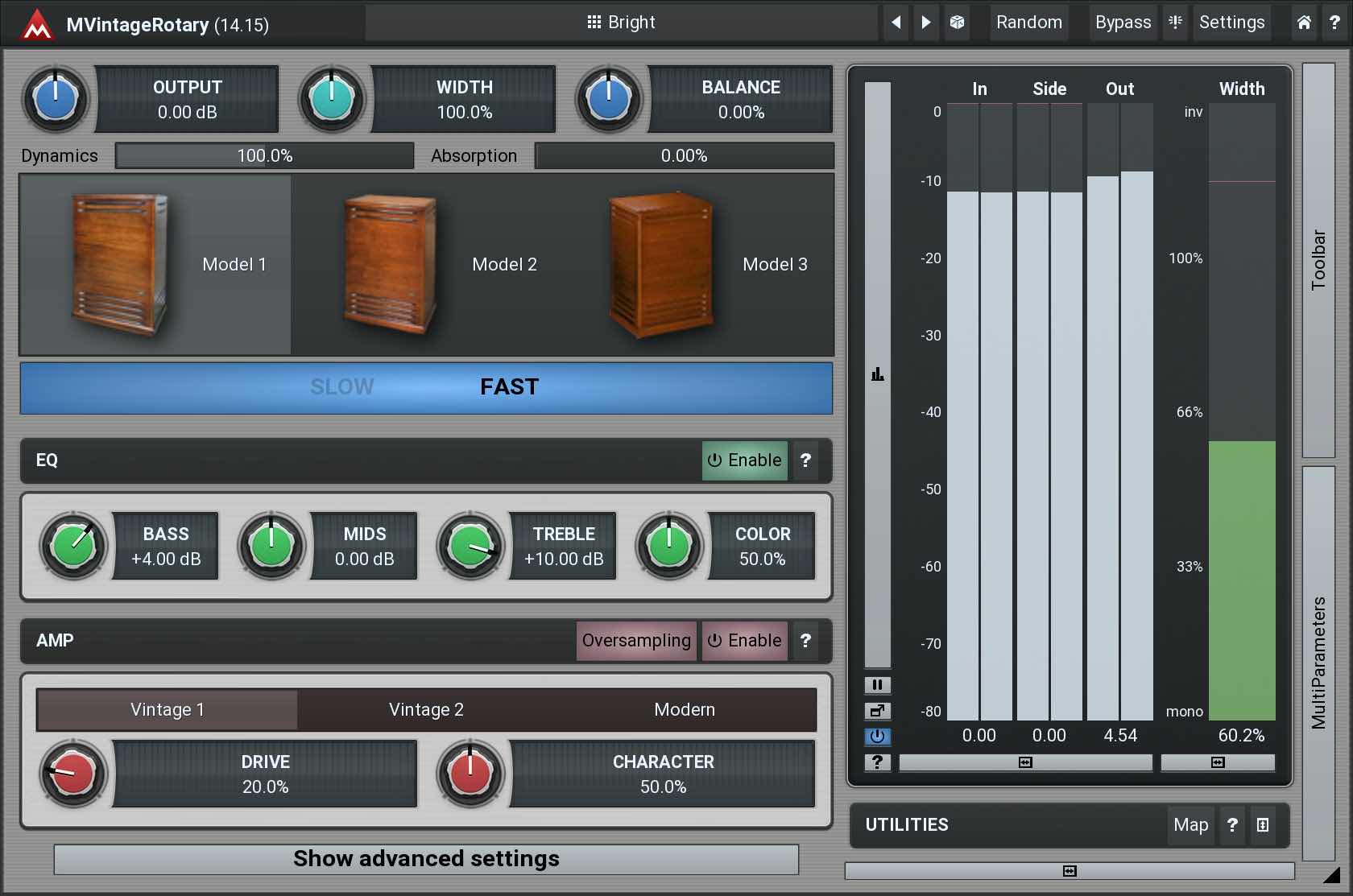
Task: Expand Show advanced settings
Action: (x=426, y=859)
